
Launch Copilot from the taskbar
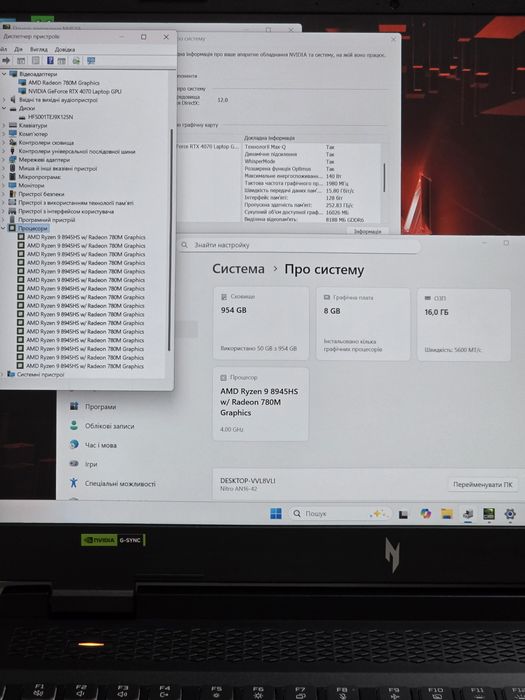coord(425,514)
